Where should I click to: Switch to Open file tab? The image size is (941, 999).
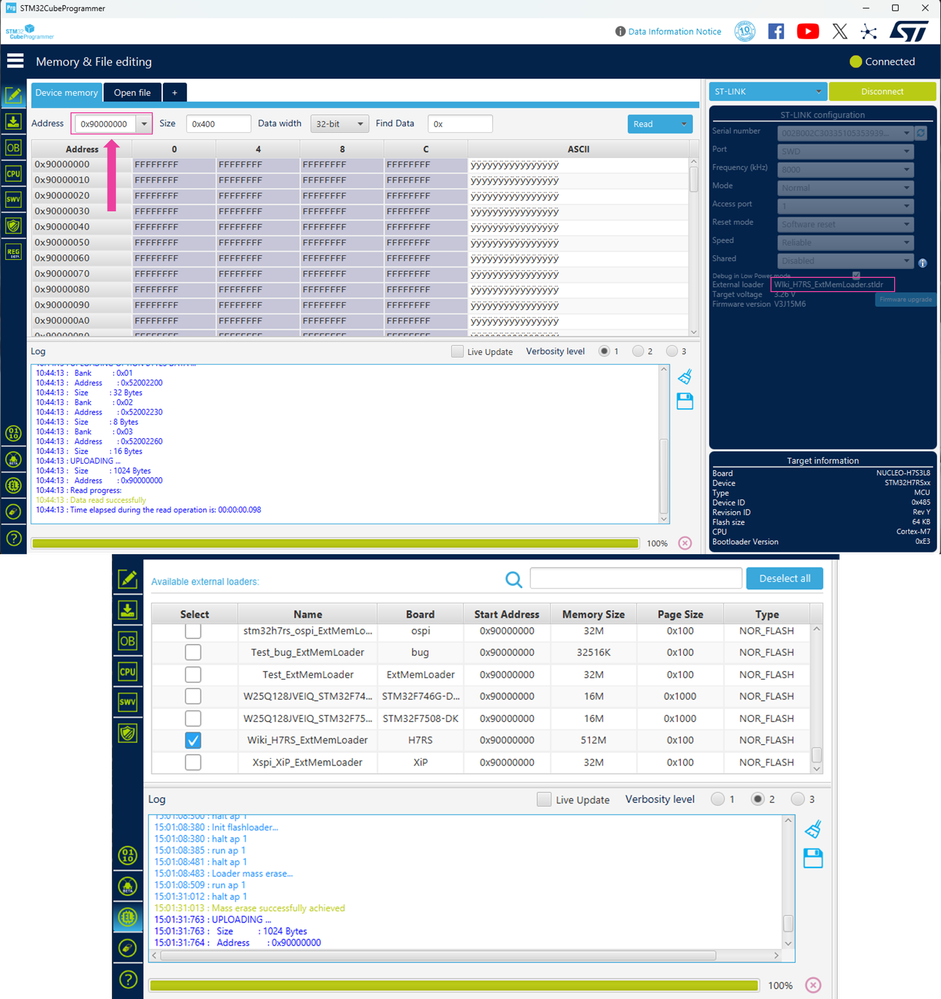[132, 92]
